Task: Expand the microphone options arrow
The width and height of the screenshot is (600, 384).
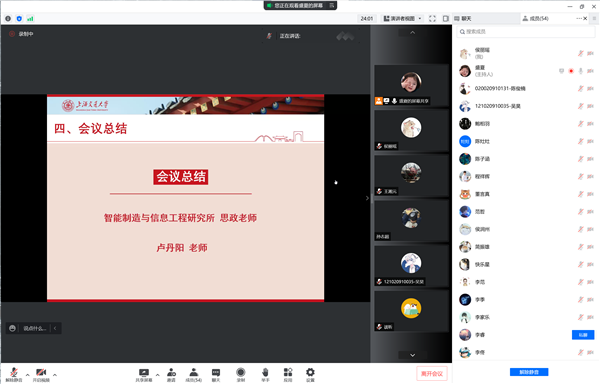Action: pyautogui.click(x=28, y=375)
